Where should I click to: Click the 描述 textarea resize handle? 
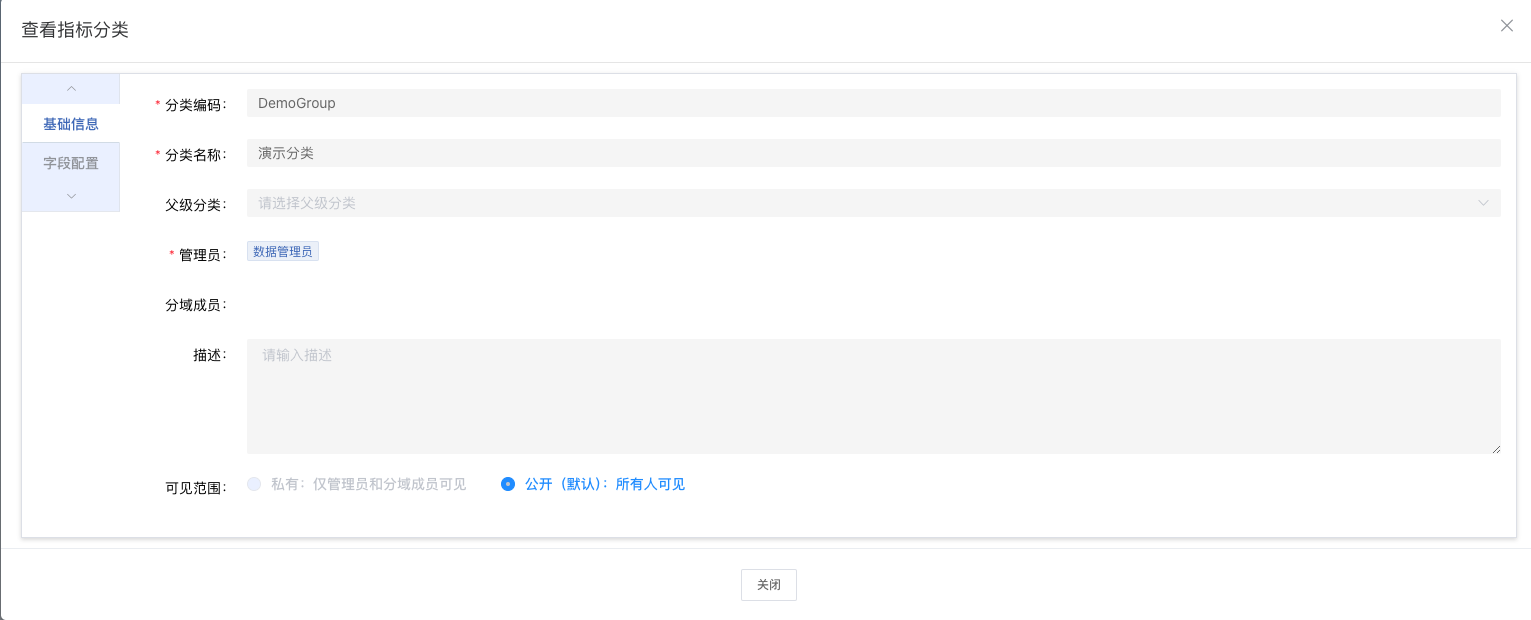click(x=1496, y=449)
